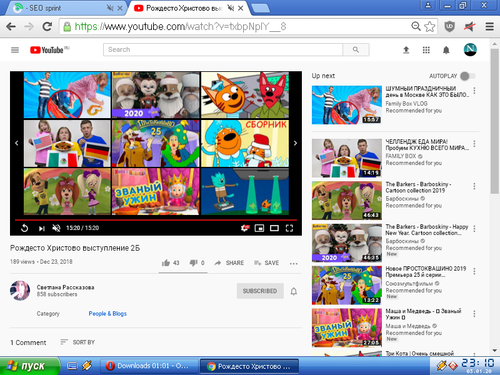Screen dimensions: 500x375
Task: Open the Chrome main menu
Action: tap(489, 27)
